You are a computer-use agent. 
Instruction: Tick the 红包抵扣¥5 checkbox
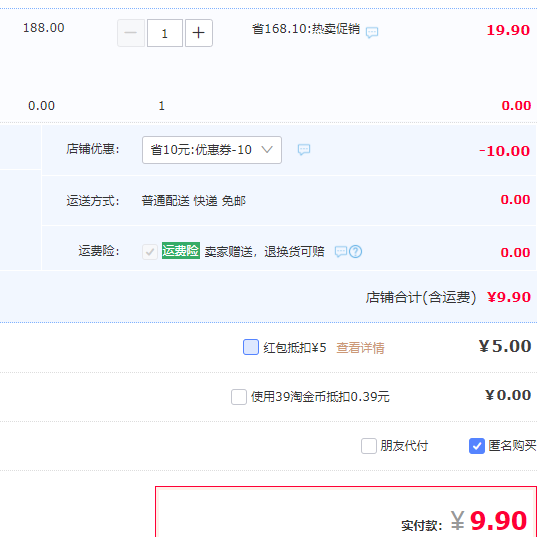[251, 347]
